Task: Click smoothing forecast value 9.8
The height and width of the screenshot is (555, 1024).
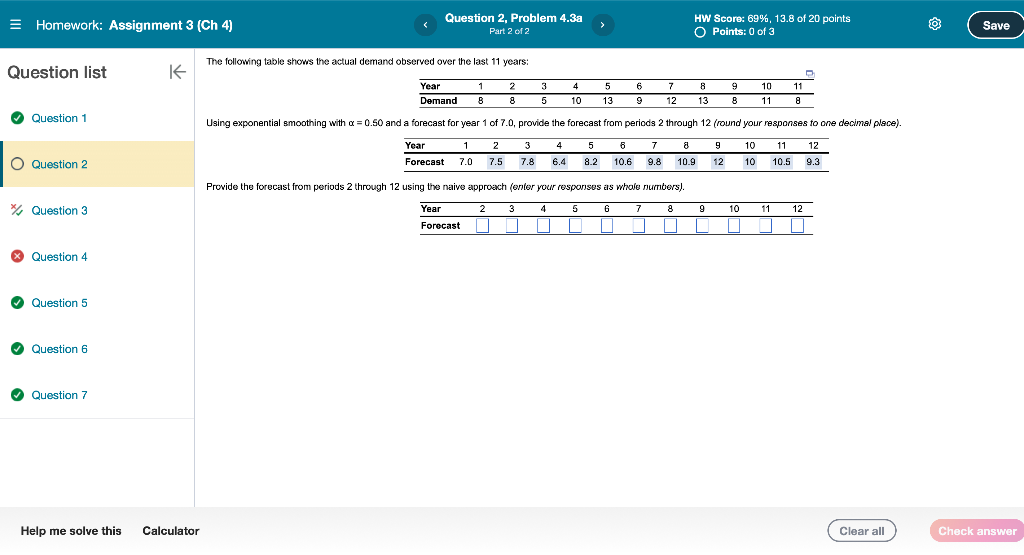Action: [x=654, y=162]
